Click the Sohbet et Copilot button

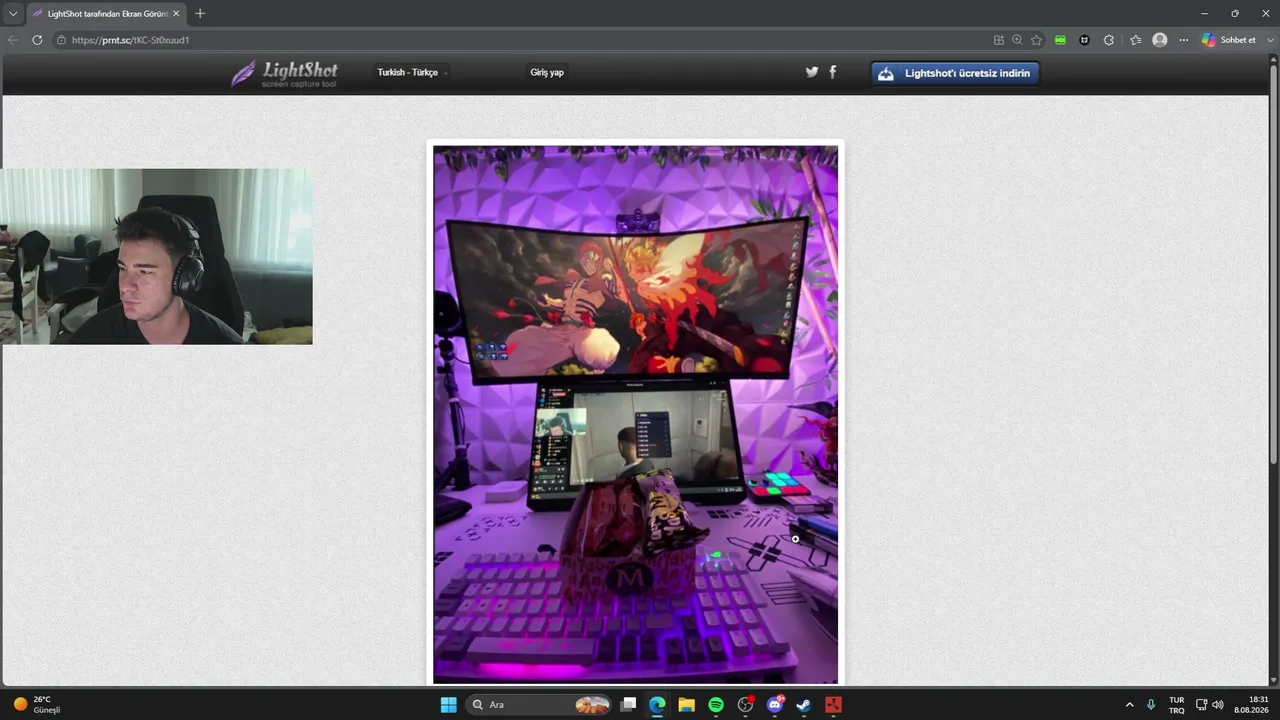[x=1229, y=40]
